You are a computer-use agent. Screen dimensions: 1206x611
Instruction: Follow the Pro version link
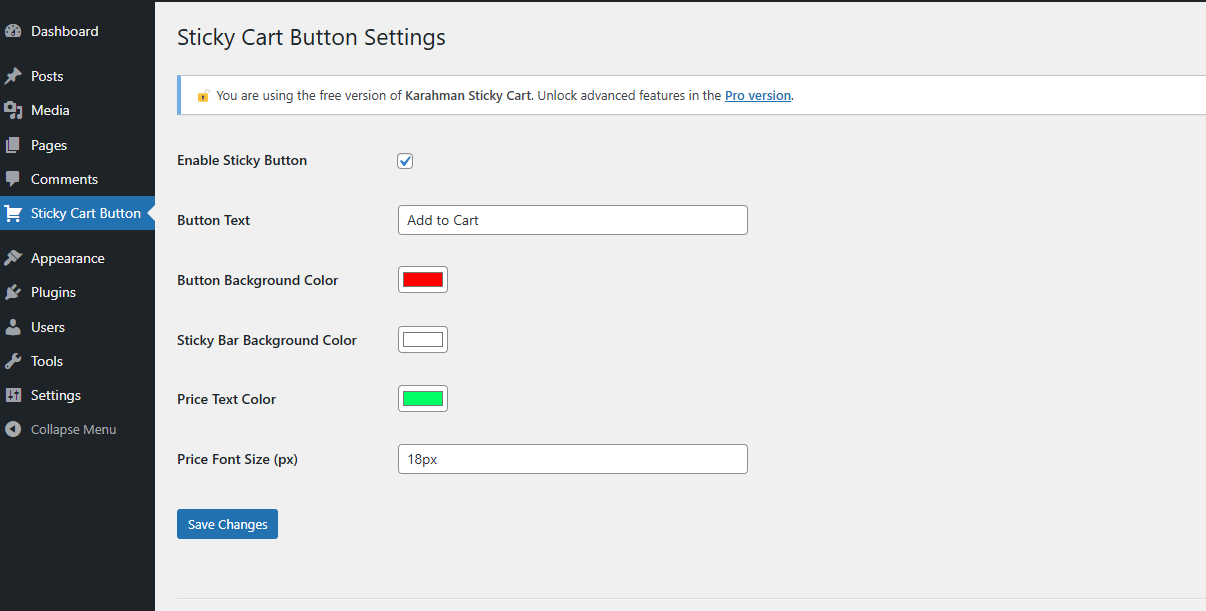coord(758,96)
